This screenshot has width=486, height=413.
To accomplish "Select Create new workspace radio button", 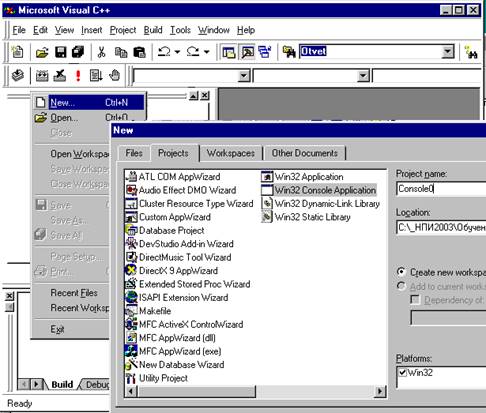I will (x=401, y=272).
